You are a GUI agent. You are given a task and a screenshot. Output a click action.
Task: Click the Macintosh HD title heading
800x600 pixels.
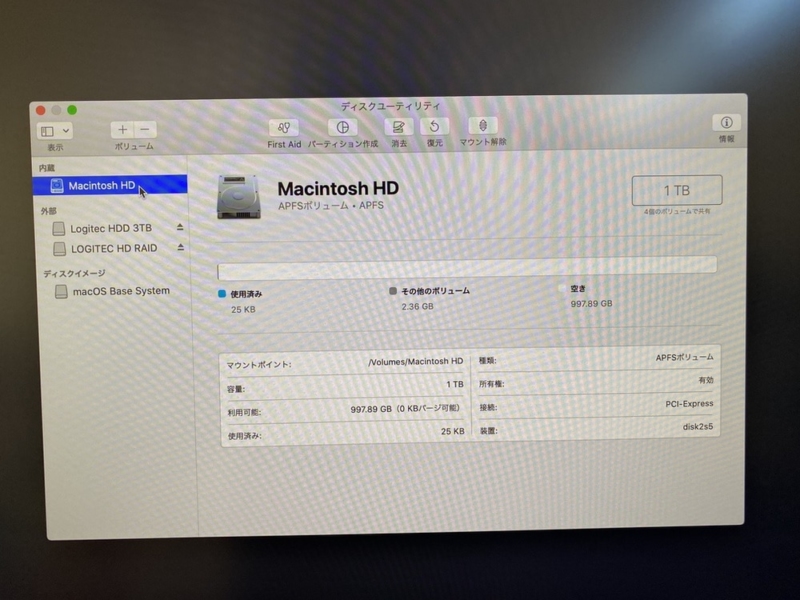[x=338, y=188]
